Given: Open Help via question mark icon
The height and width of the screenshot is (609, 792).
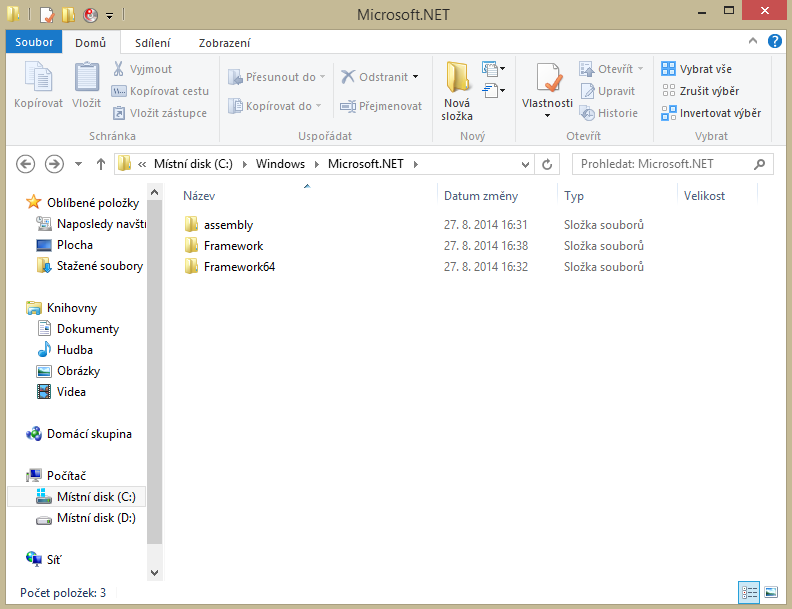Looking at the screenshot, I should pyautogui.click(x=774, y=41).
